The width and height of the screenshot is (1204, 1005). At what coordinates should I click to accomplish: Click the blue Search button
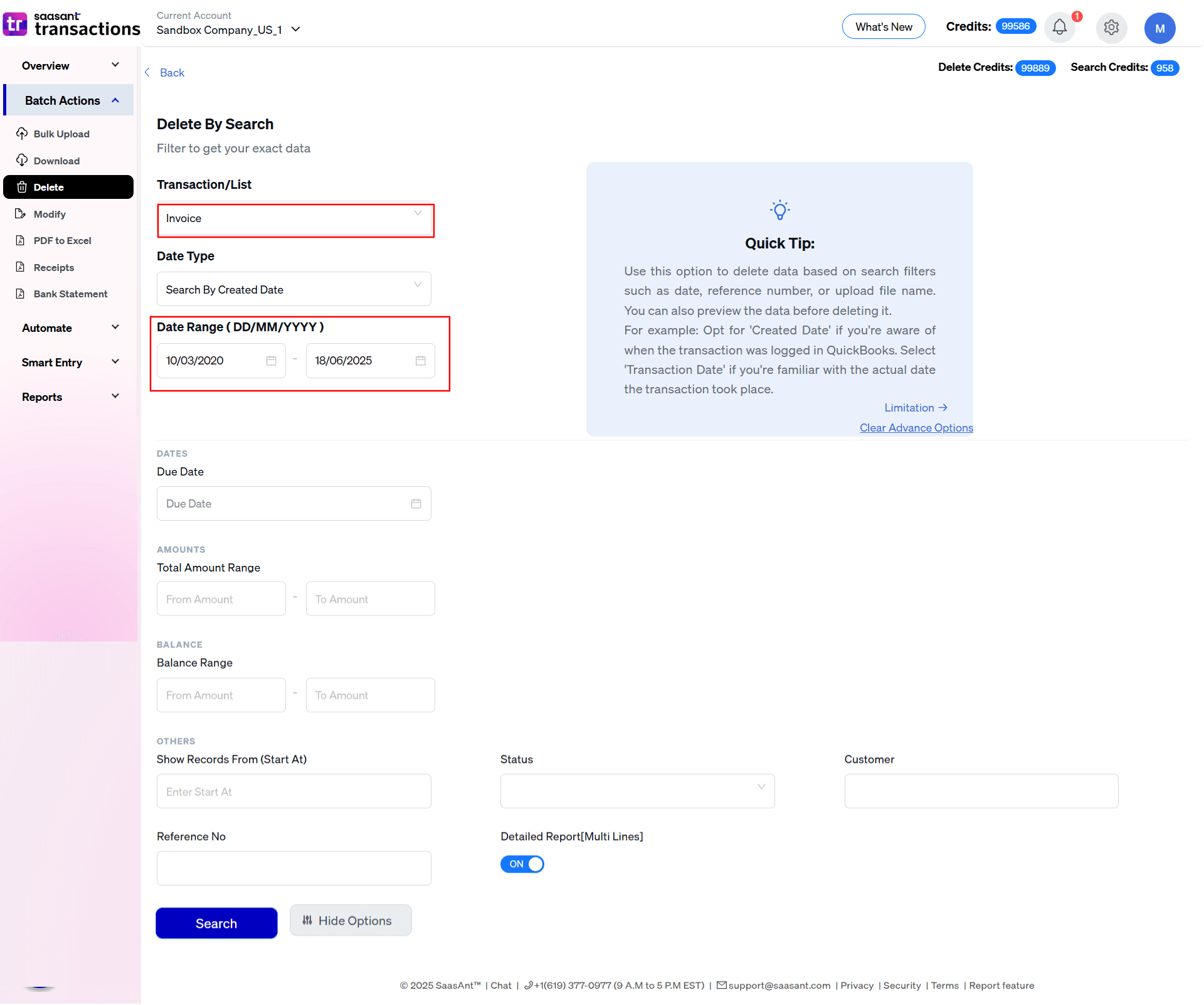tap(216, 923)
